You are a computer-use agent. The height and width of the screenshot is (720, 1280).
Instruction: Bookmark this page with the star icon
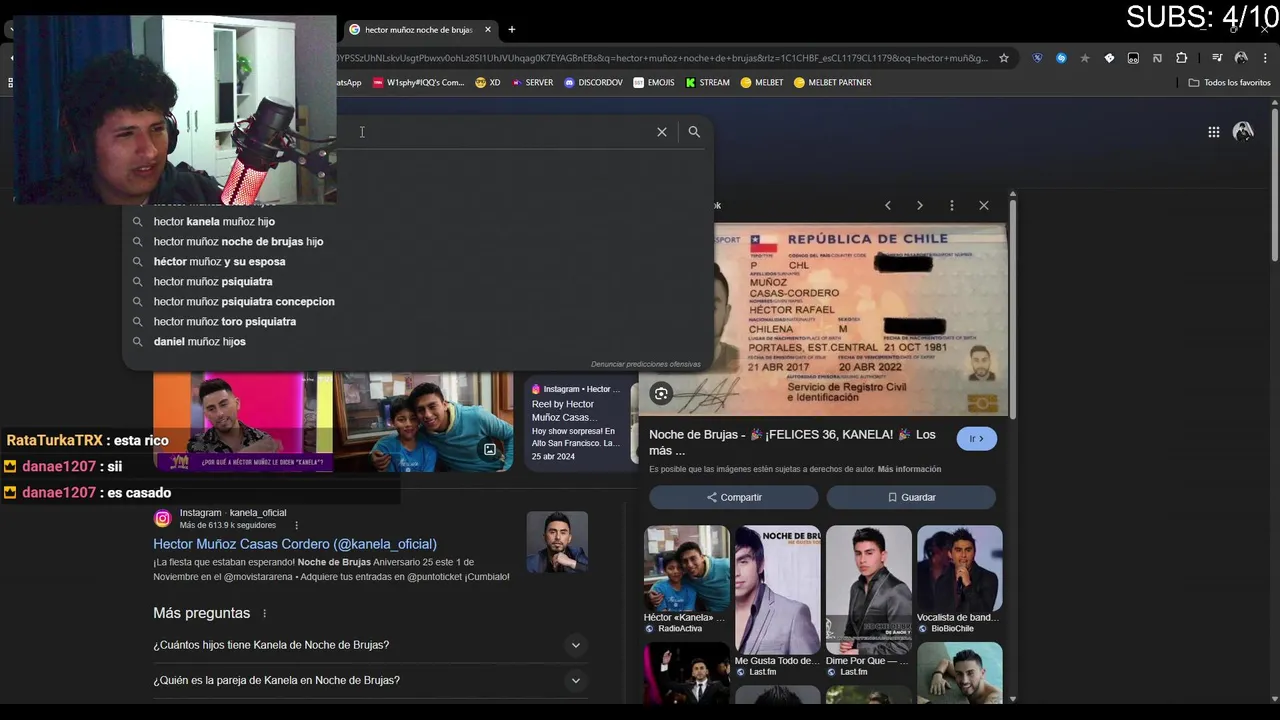click(x=1004, y=58)
